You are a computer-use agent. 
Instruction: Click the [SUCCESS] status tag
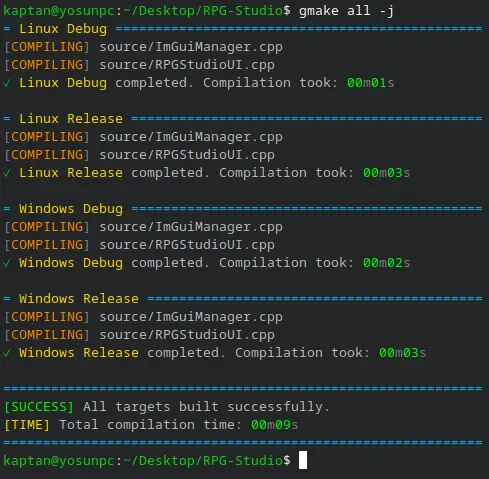tap(39, 407)
